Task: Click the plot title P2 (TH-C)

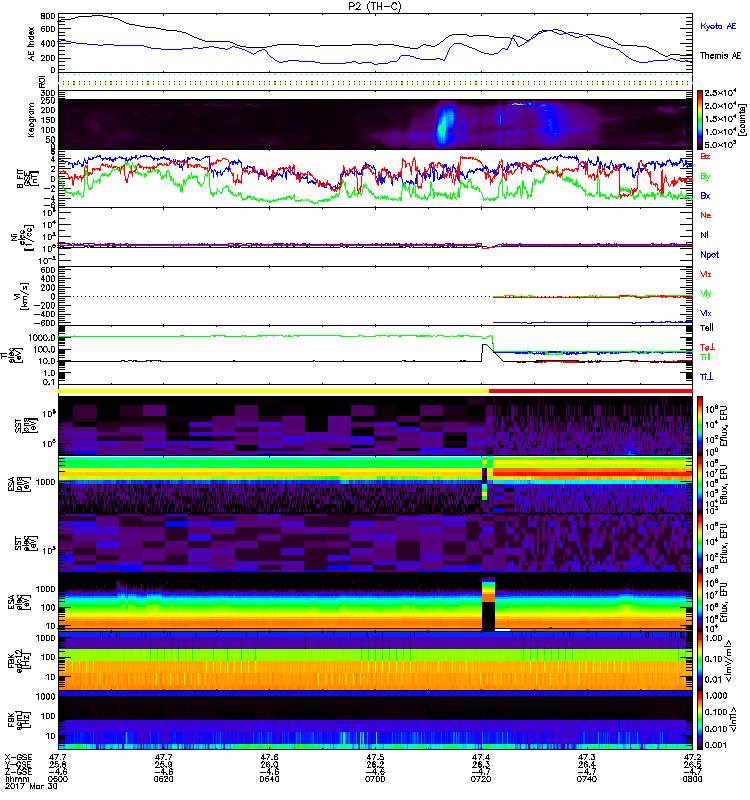Action: (x=374, y=6)
